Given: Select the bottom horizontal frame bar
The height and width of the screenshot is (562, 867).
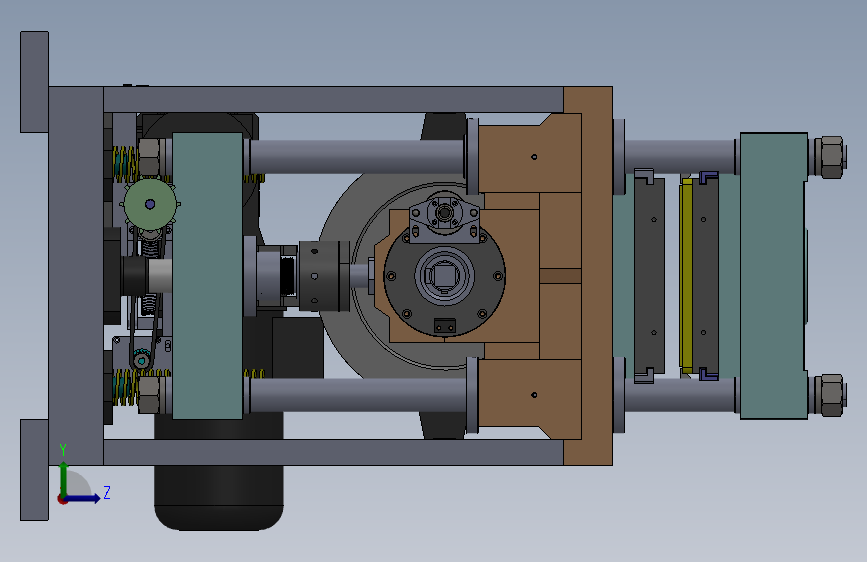Looking at the screenshot, I should pos(333,452).
